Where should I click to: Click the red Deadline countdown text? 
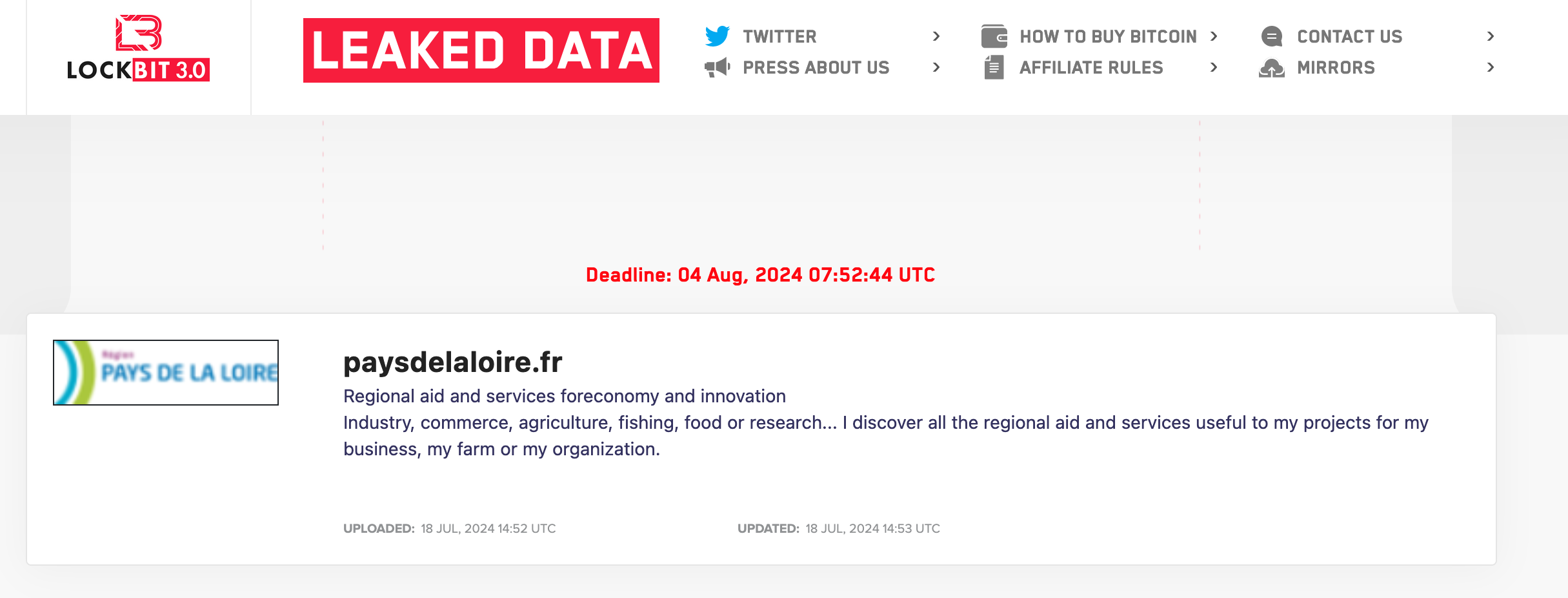(760, 274)
